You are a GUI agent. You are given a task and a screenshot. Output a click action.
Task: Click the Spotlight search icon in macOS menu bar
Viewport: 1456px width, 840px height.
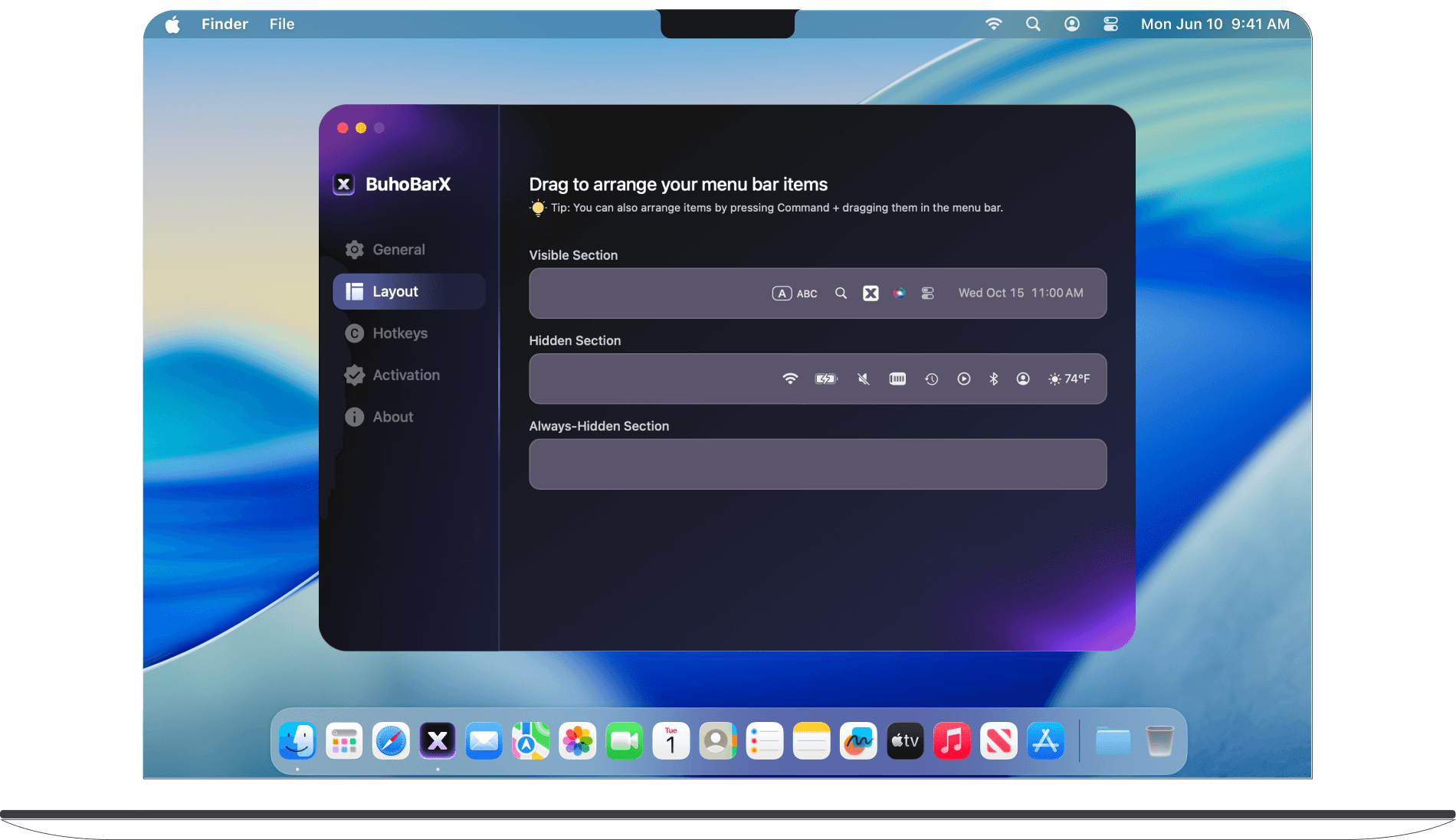(x=1033, y=24)
